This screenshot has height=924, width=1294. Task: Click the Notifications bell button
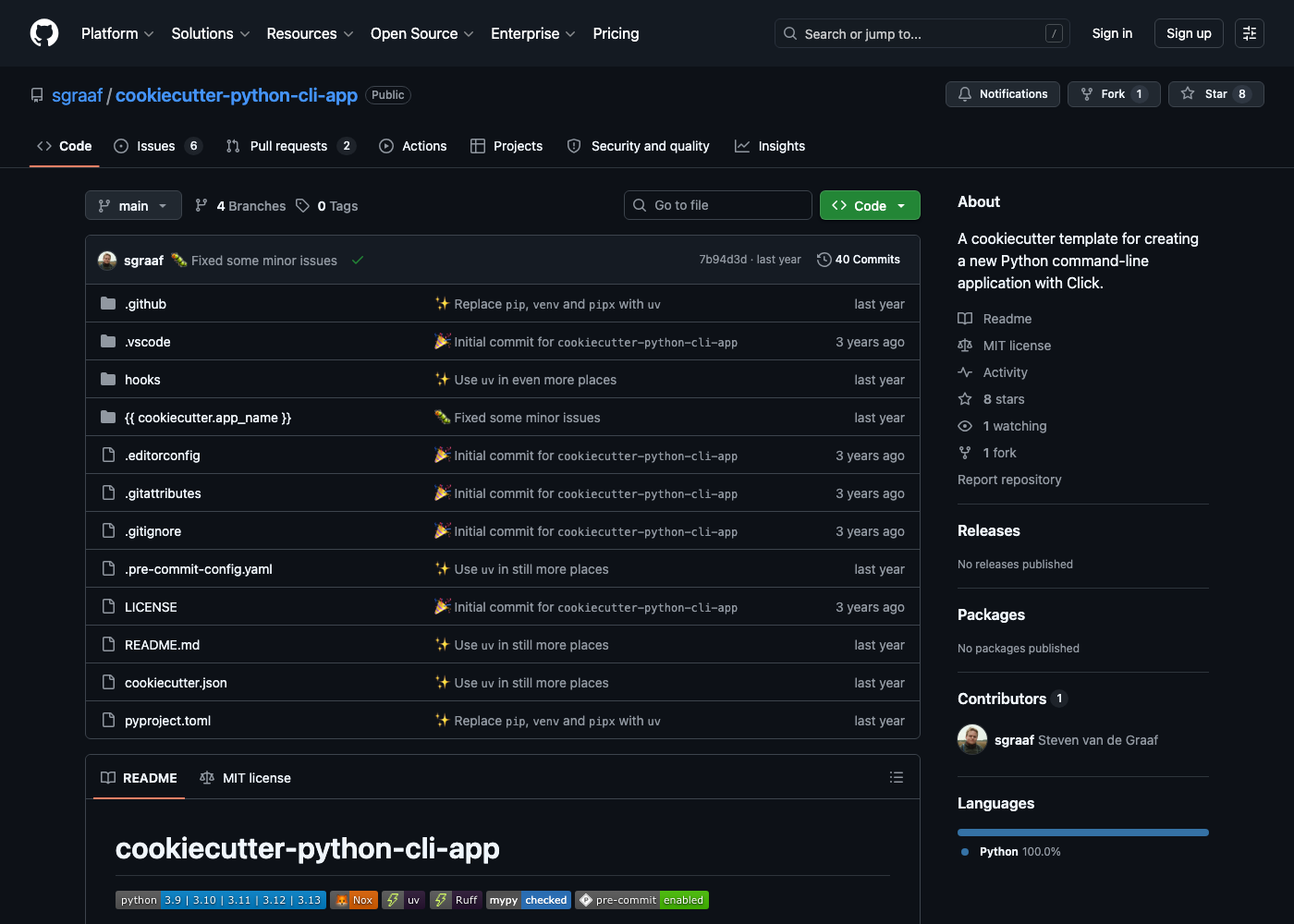pyautogui.click(x=1003, y=94)
